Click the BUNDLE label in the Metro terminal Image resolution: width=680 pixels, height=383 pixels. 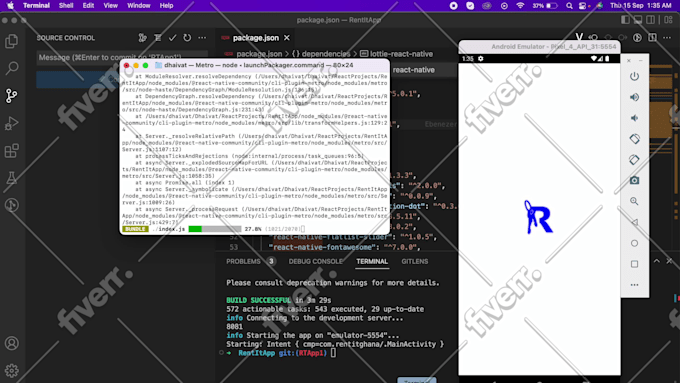[x=135, y=229]
